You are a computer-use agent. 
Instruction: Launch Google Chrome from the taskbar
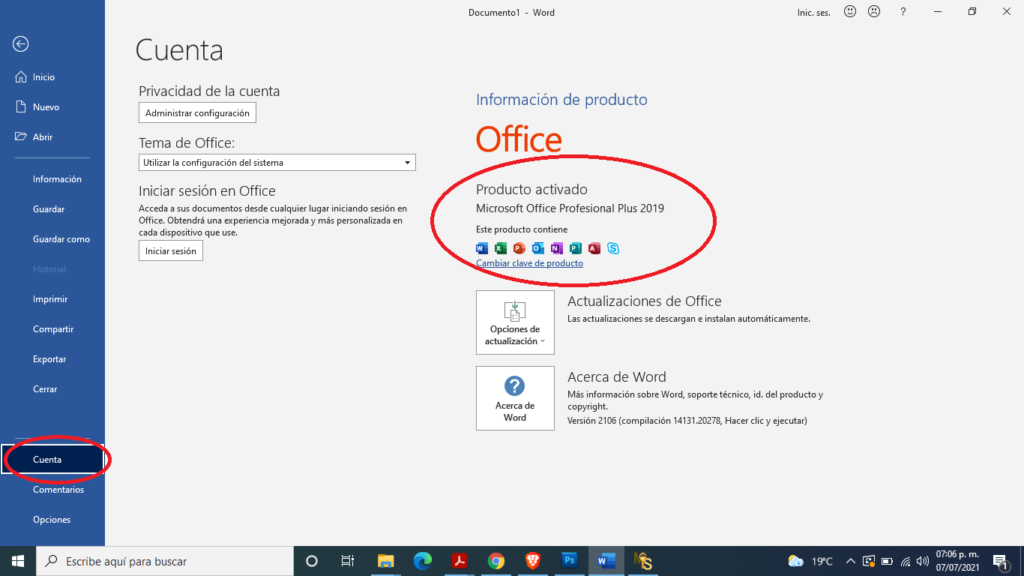pos(496,561)
